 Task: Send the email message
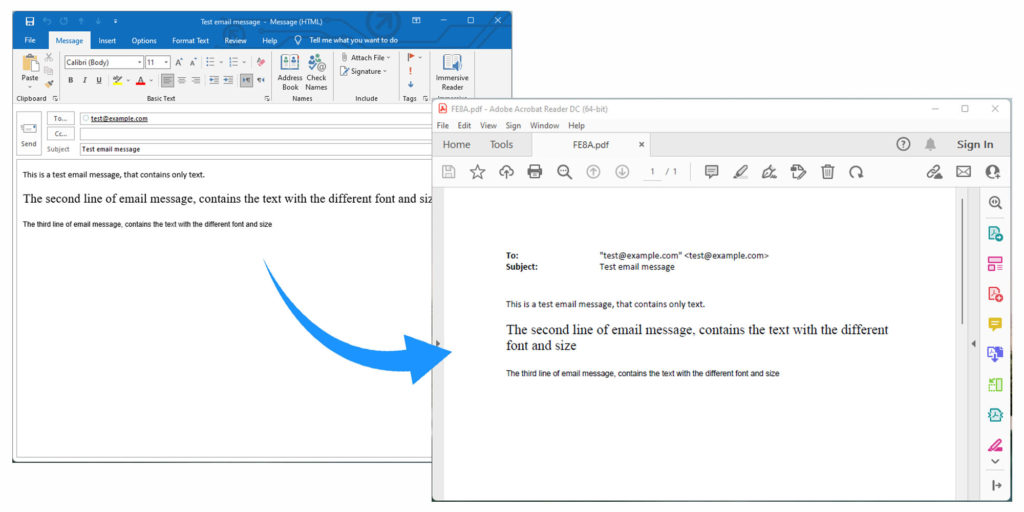tap(29, 133)
